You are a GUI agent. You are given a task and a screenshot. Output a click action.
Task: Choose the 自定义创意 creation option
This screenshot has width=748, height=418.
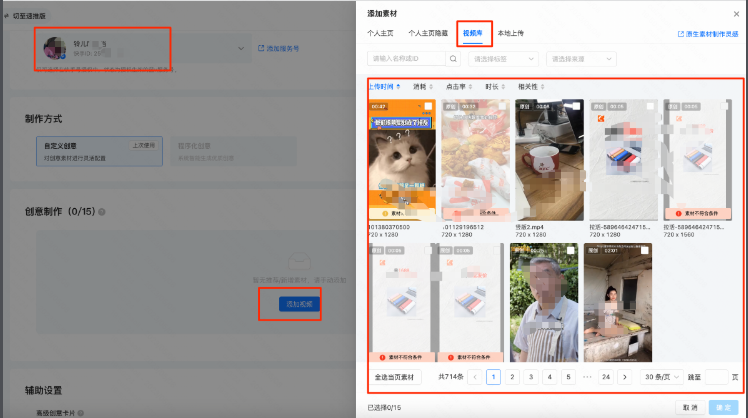pos(99,151)
